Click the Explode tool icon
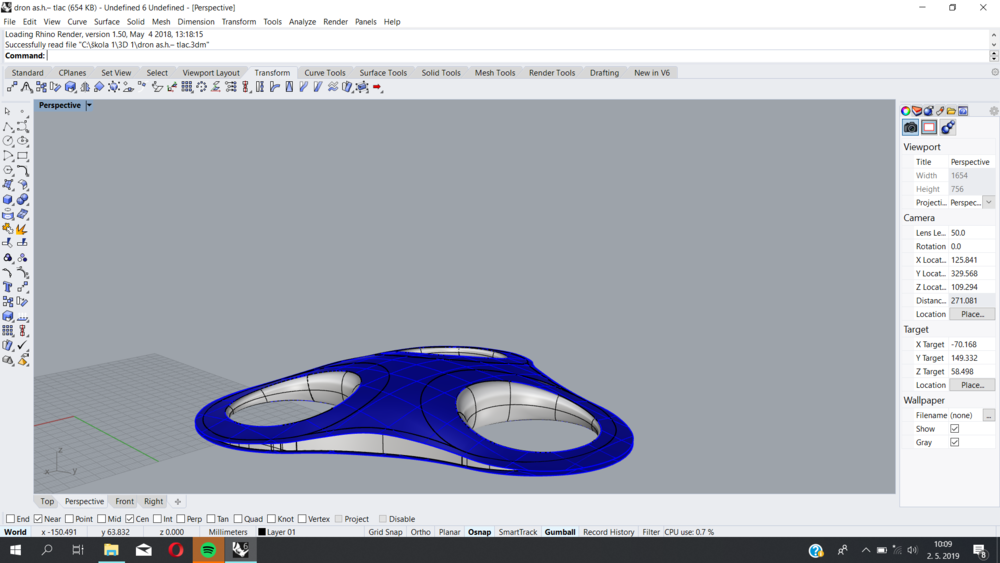This screenshot has width=1000, height=563. [x=22, y=229]
